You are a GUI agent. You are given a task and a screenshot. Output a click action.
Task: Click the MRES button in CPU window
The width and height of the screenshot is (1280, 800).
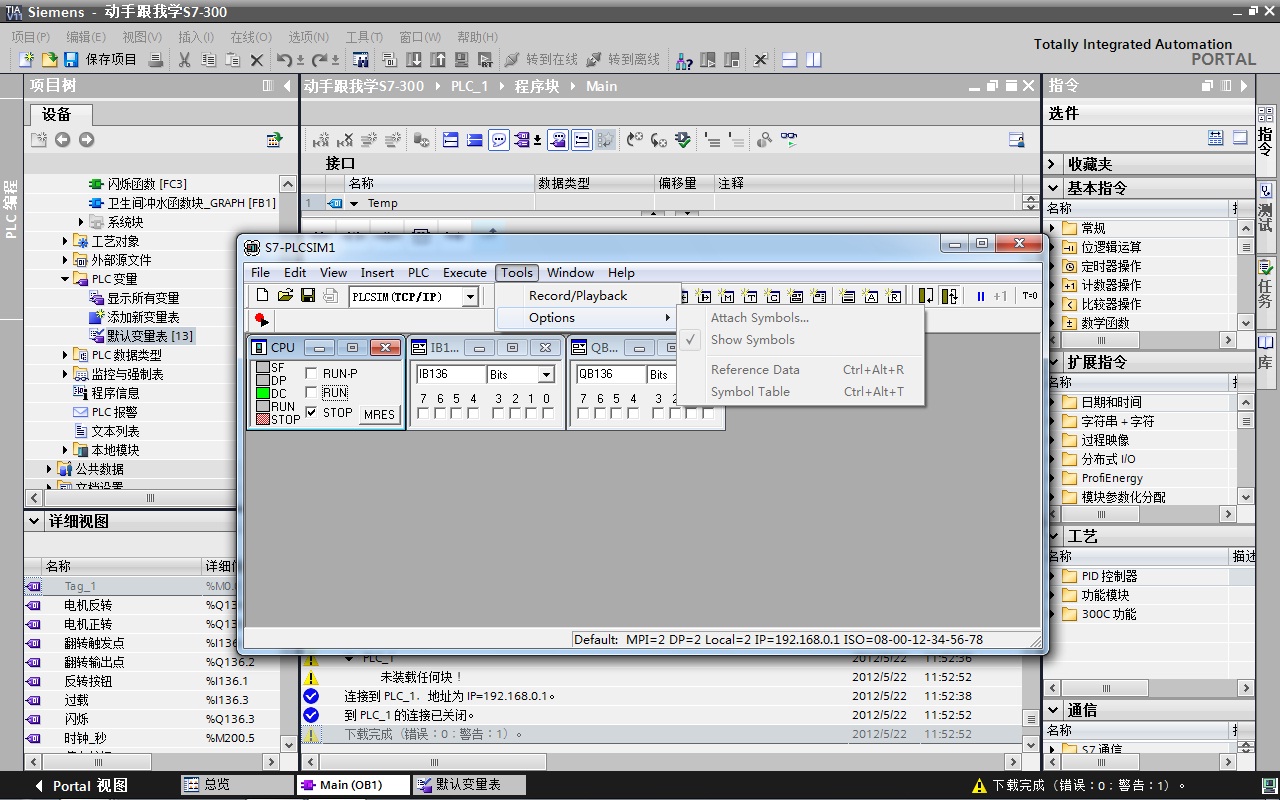(x=379, y=414)
